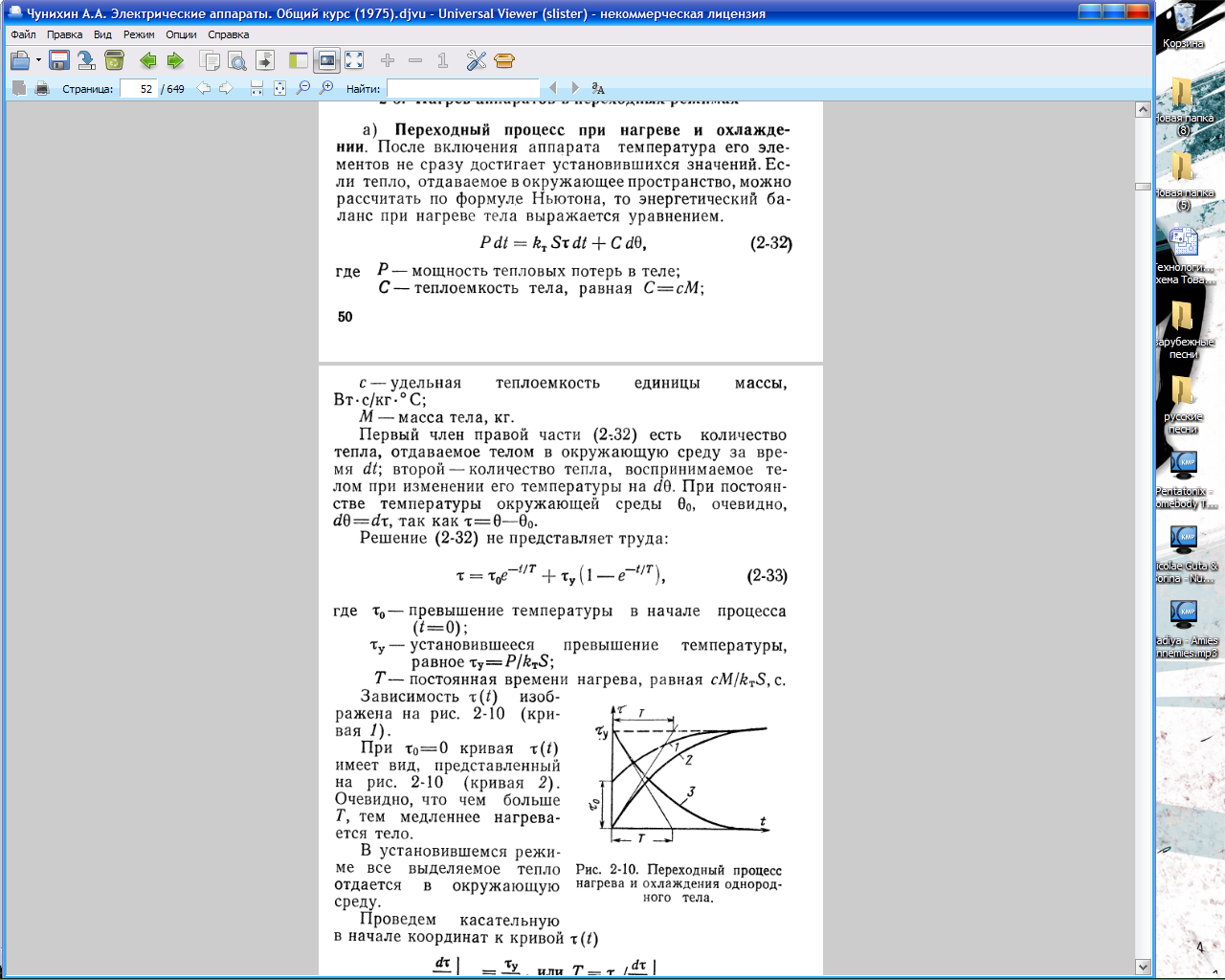
Task: Click the page number field showing 52
Action: [x=139, y=88]
